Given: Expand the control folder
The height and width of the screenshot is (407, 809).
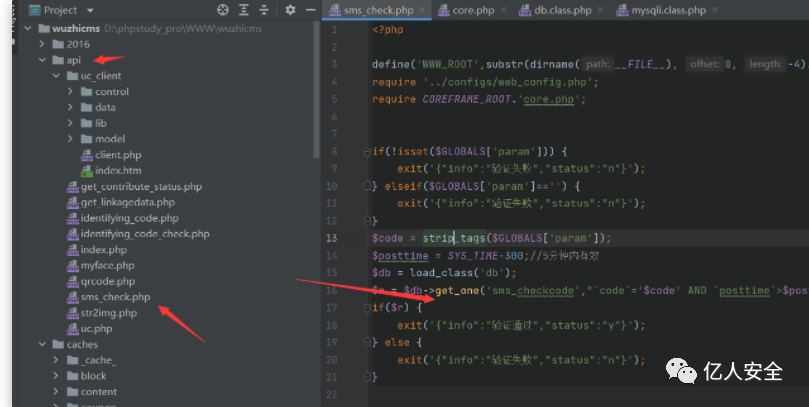Looking at the screenshot, I should (70, 91).
